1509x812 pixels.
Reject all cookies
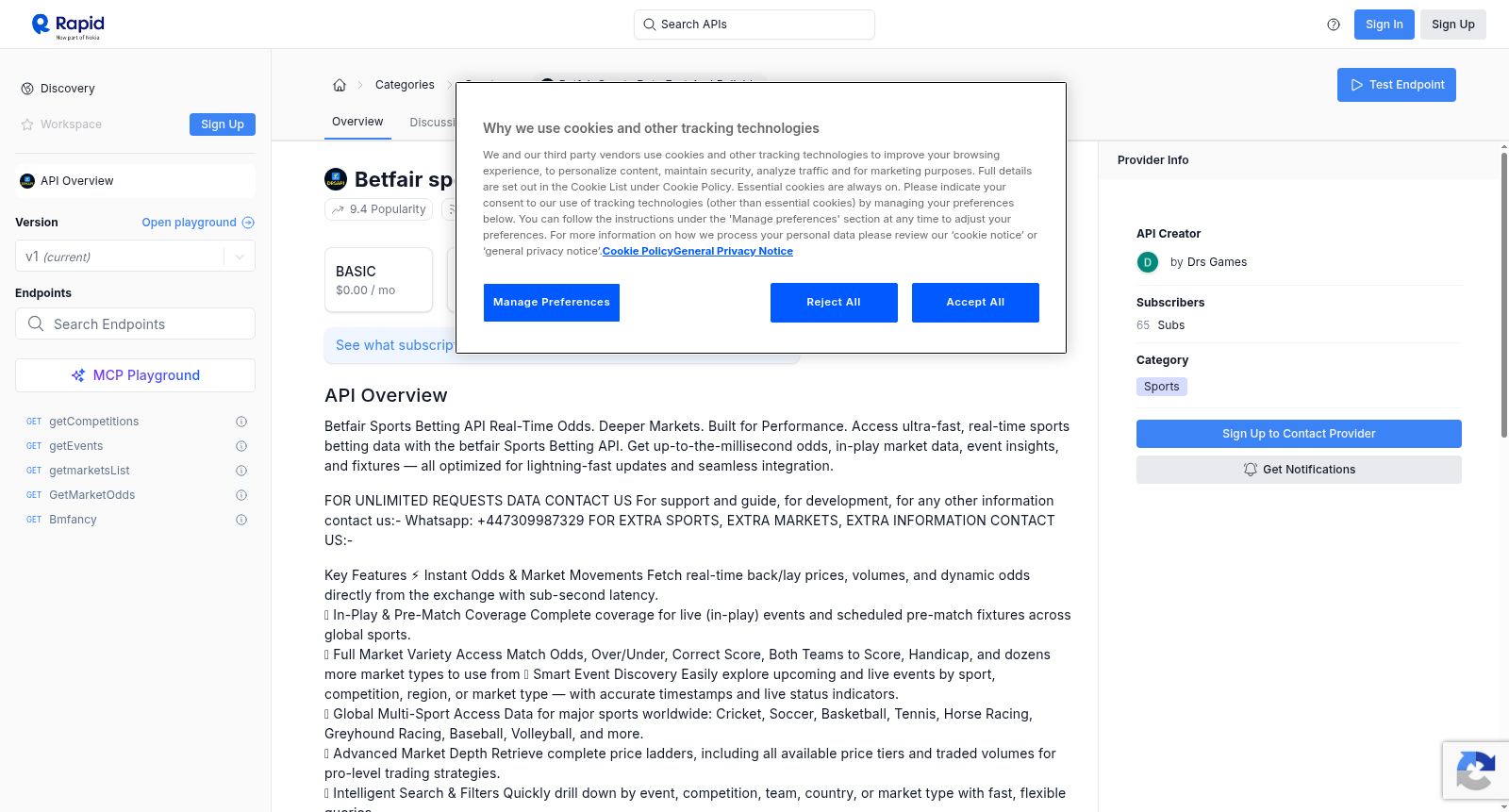point(834,303)
